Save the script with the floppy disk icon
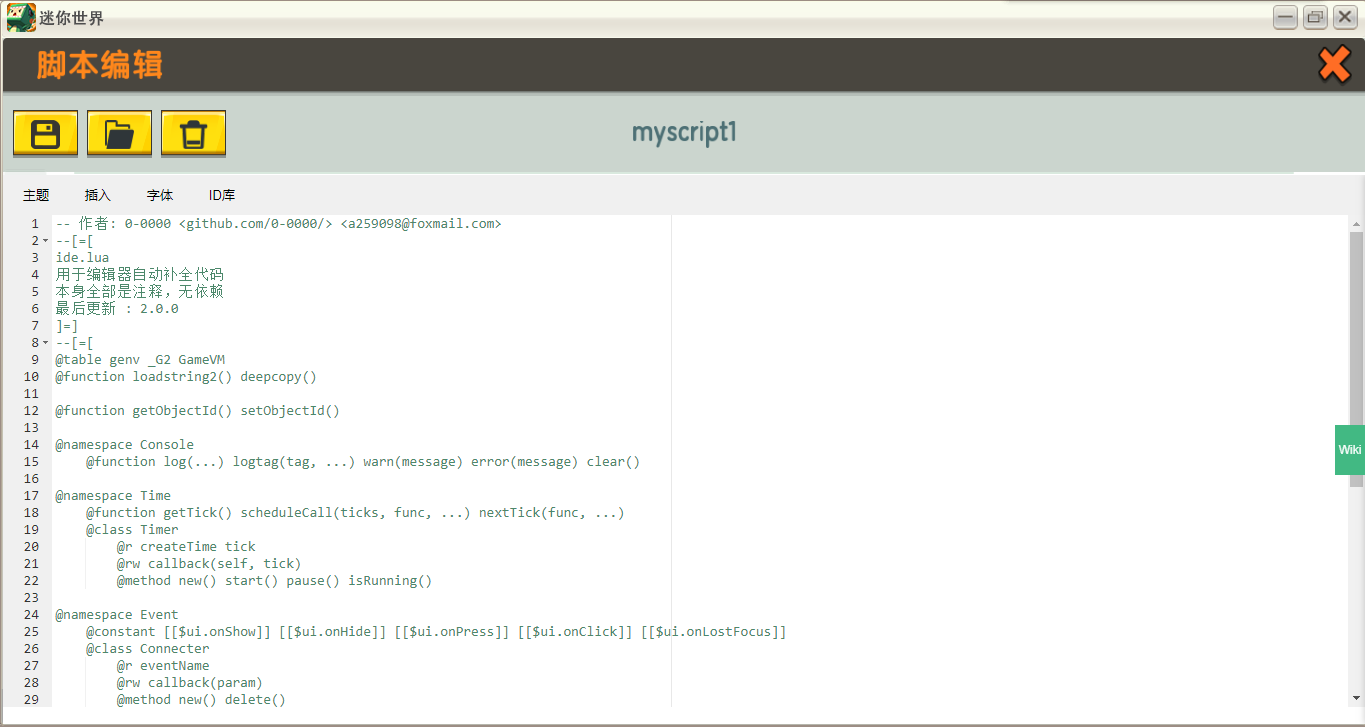Viewport: 1365px width, 727px height. pos(45,133)
